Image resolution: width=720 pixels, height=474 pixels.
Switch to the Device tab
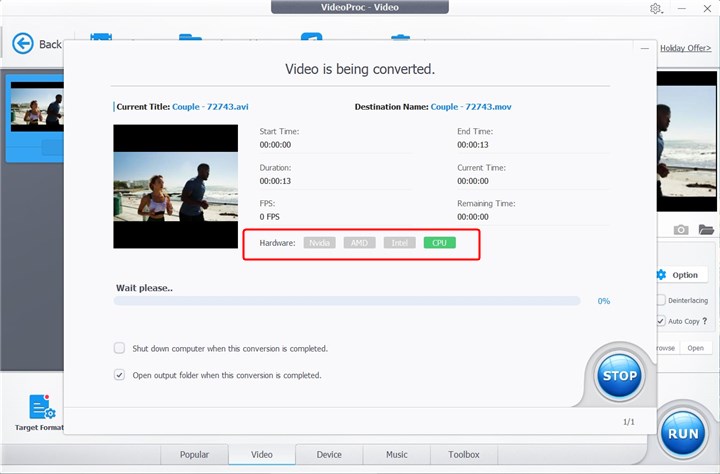click(x=329, y=454)
